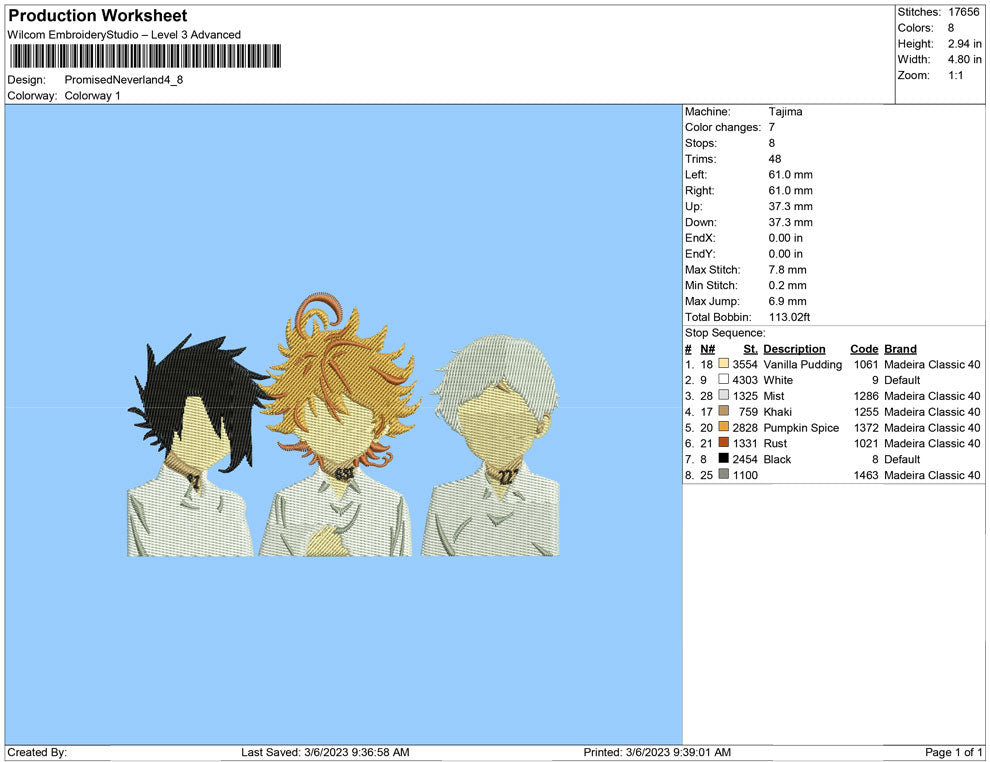Click the Rust thread color swatch

[x=723, y=443]
